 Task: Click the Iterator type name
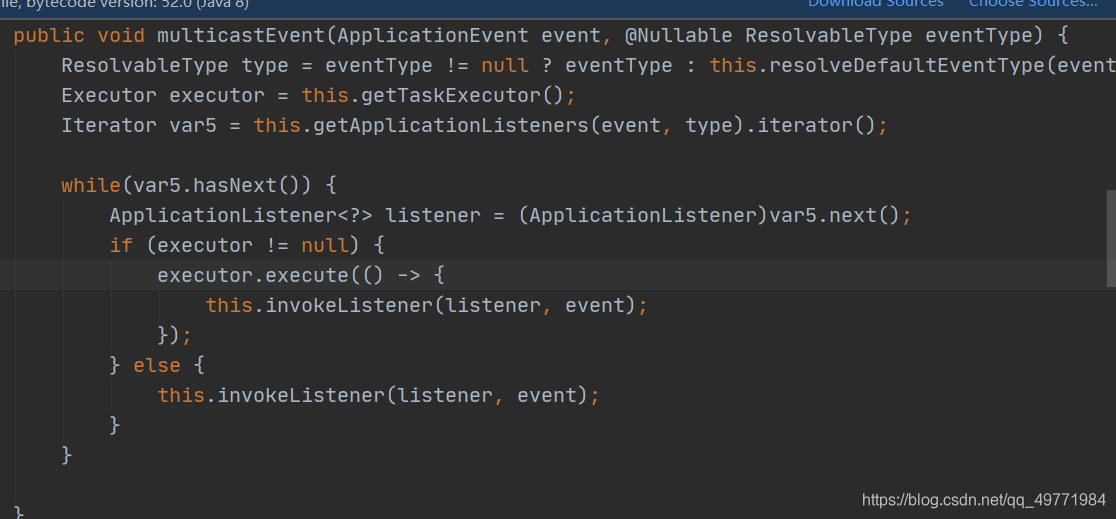click(x=109, y=125)
